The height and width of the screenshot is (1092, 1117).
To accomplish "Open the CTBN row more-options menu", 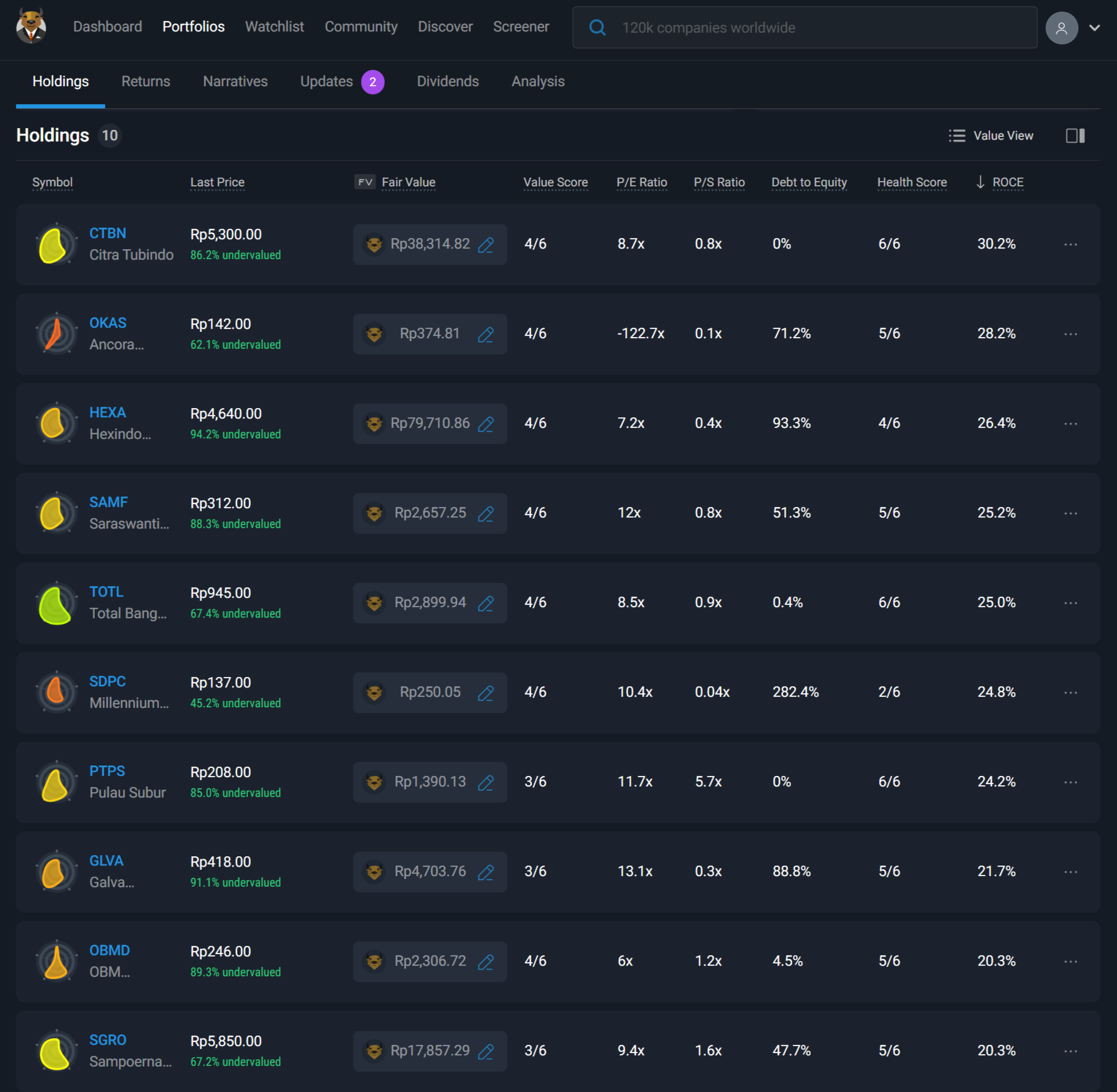I will [1070, 244].
